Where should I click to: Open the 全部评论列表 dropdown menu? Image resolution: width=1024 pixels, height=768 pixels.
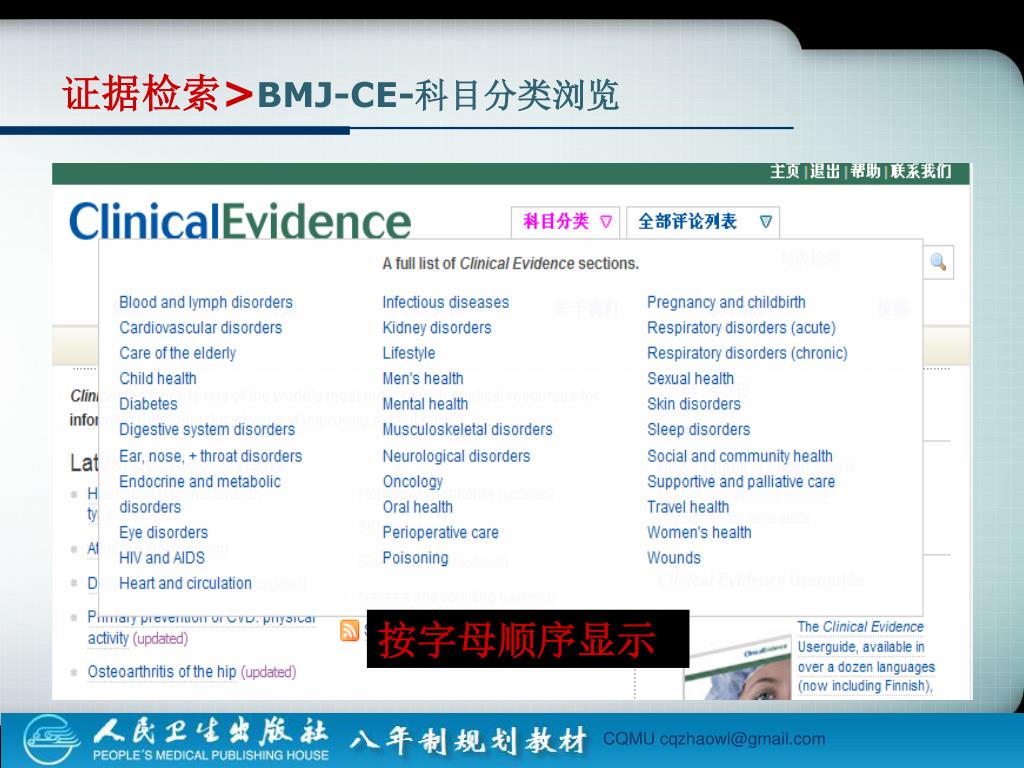click(703, 222)
